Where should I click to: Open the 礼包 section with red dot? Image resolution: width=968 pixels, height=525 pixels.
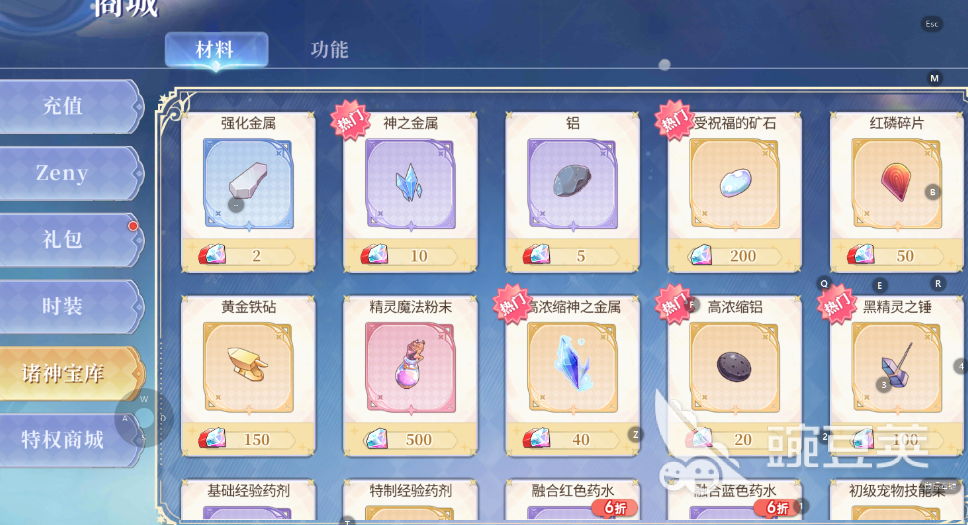point(69,240)
